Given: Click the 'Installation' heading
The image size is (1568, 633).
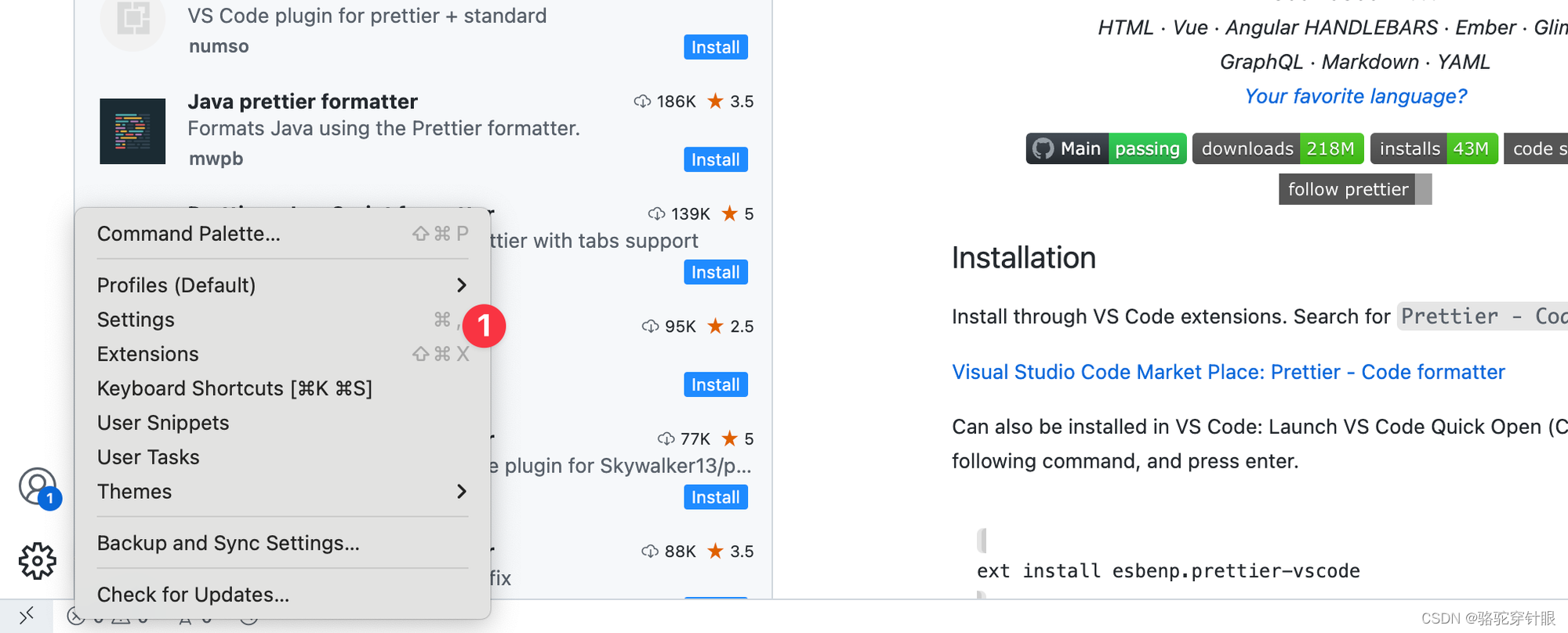Looking at the screenshot, I should (x=1024, y=257).
